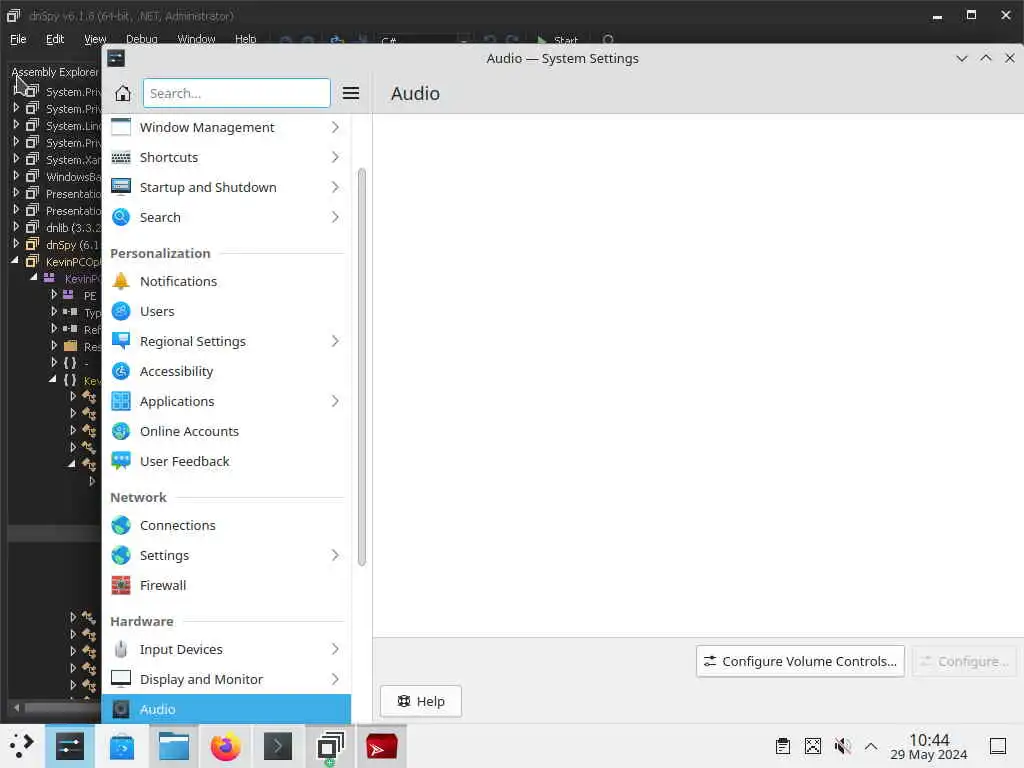
Task: Click the Help button
Action: [x=421, y=701]
